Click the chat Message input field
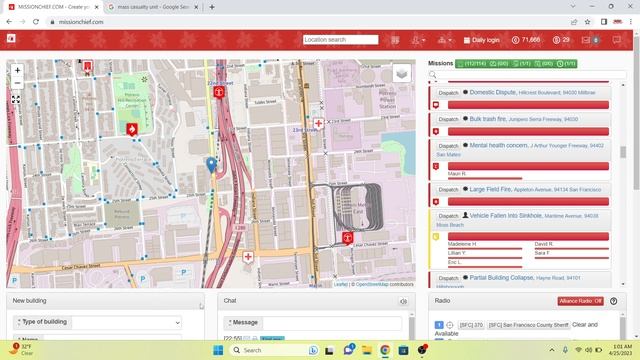This screenshot has width=640, height=360. (332, 323)
